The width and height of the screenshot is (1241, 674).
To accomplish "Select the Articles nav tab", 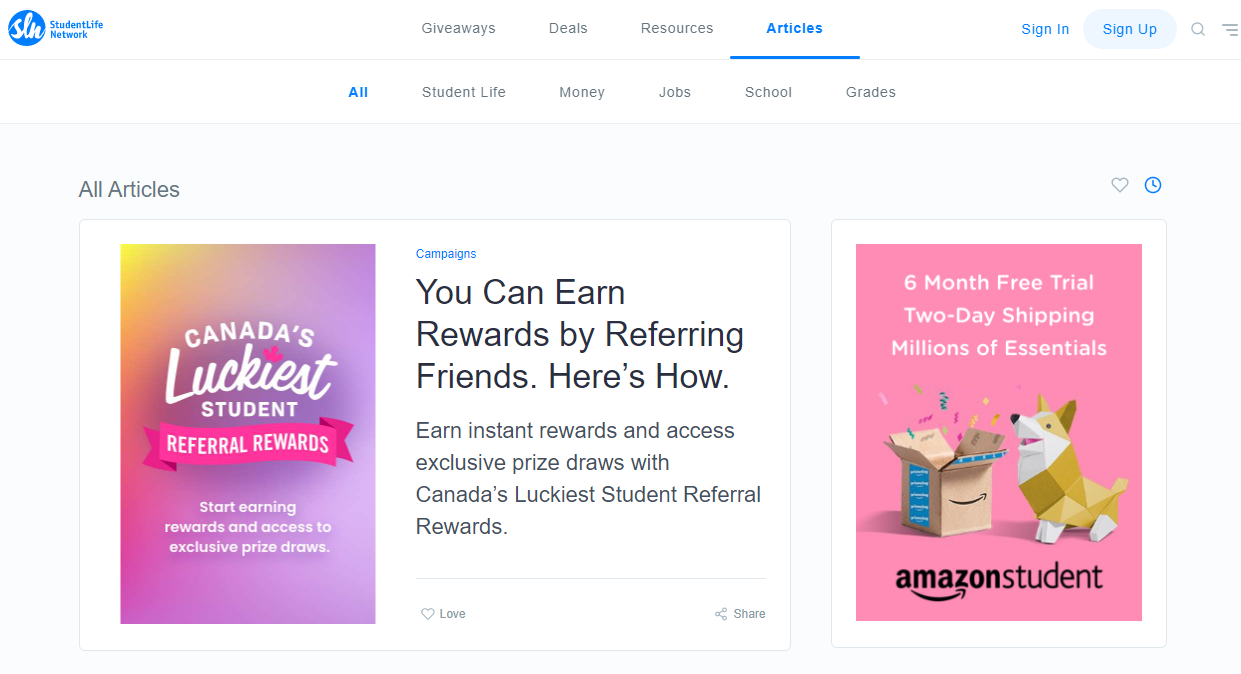I will (x=795, y=28).
